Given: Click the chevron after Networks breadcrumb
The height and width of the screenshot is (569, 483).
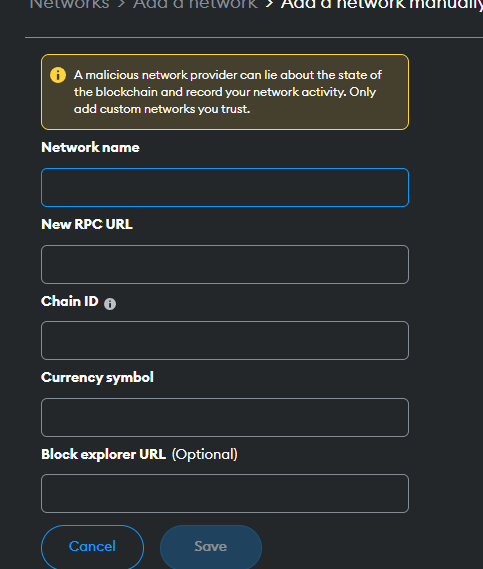Looking at the screenshot, I should [x=121, y=4].
